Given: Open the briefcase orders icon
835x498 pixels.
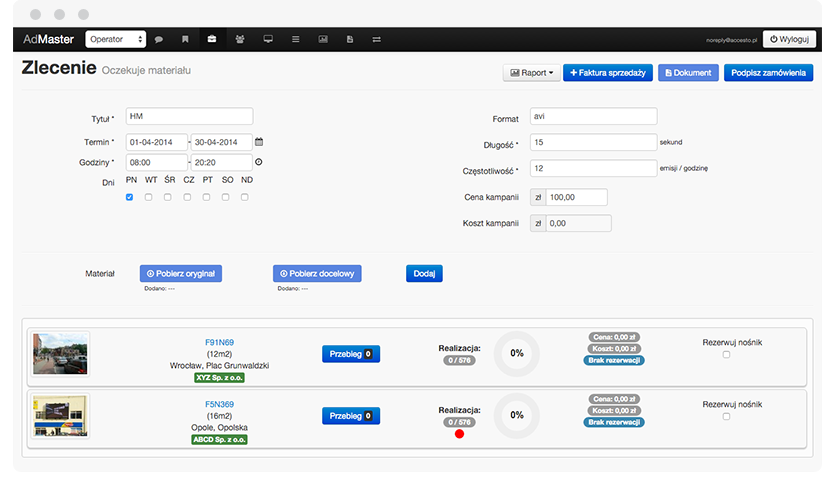Looking at the screenshot, I should (x=212, y=39).
